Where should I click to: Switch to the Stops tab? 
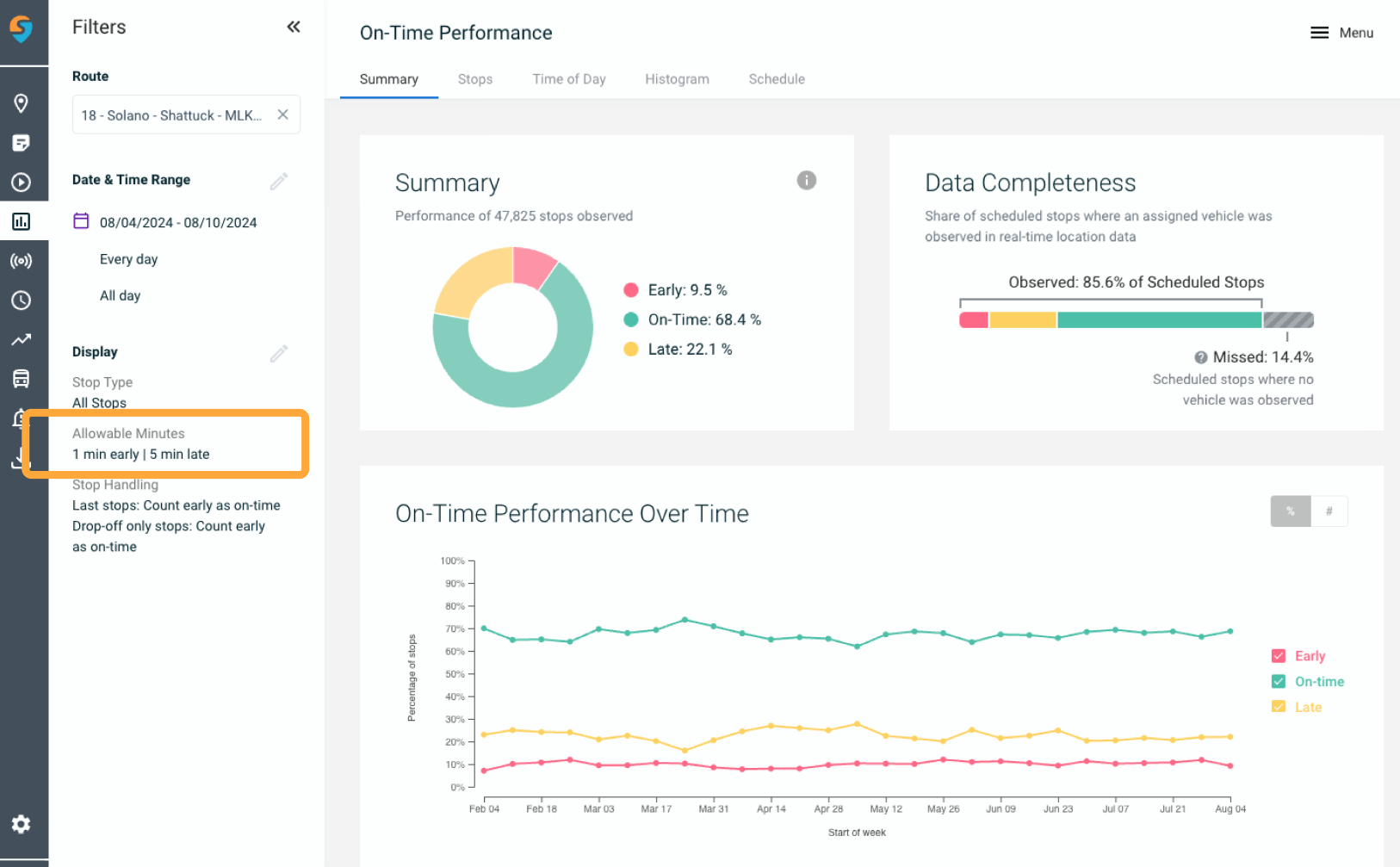(475, 79)
